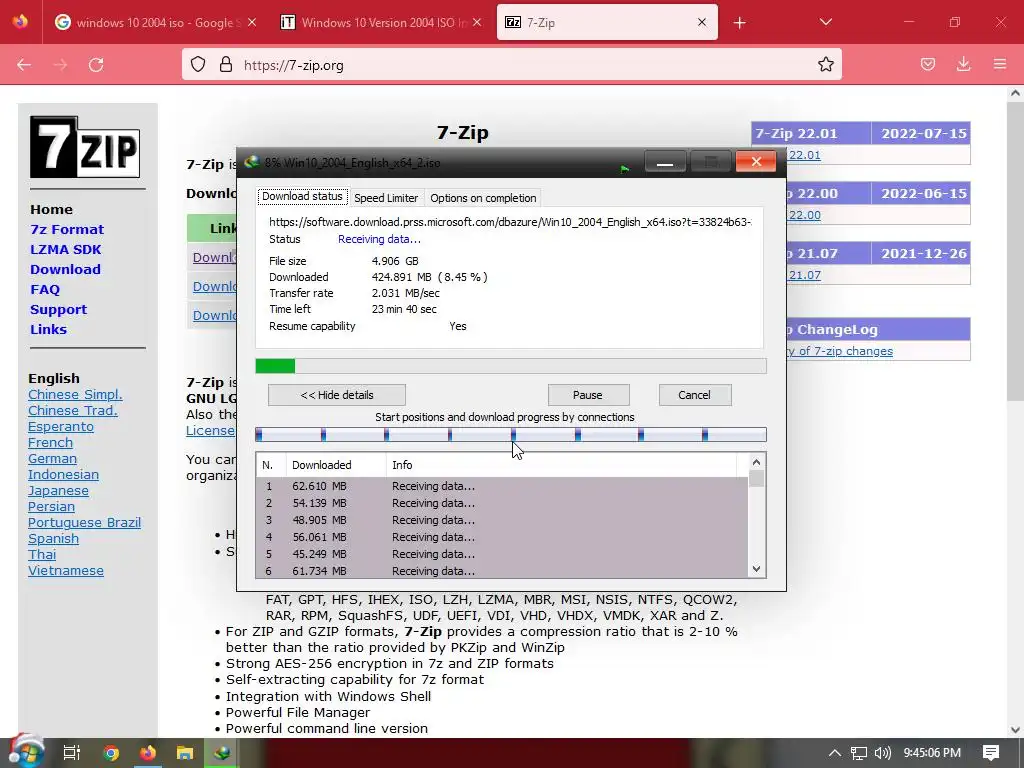Select connection row 6 with 61.734 MB

click(x=502, y=570)
